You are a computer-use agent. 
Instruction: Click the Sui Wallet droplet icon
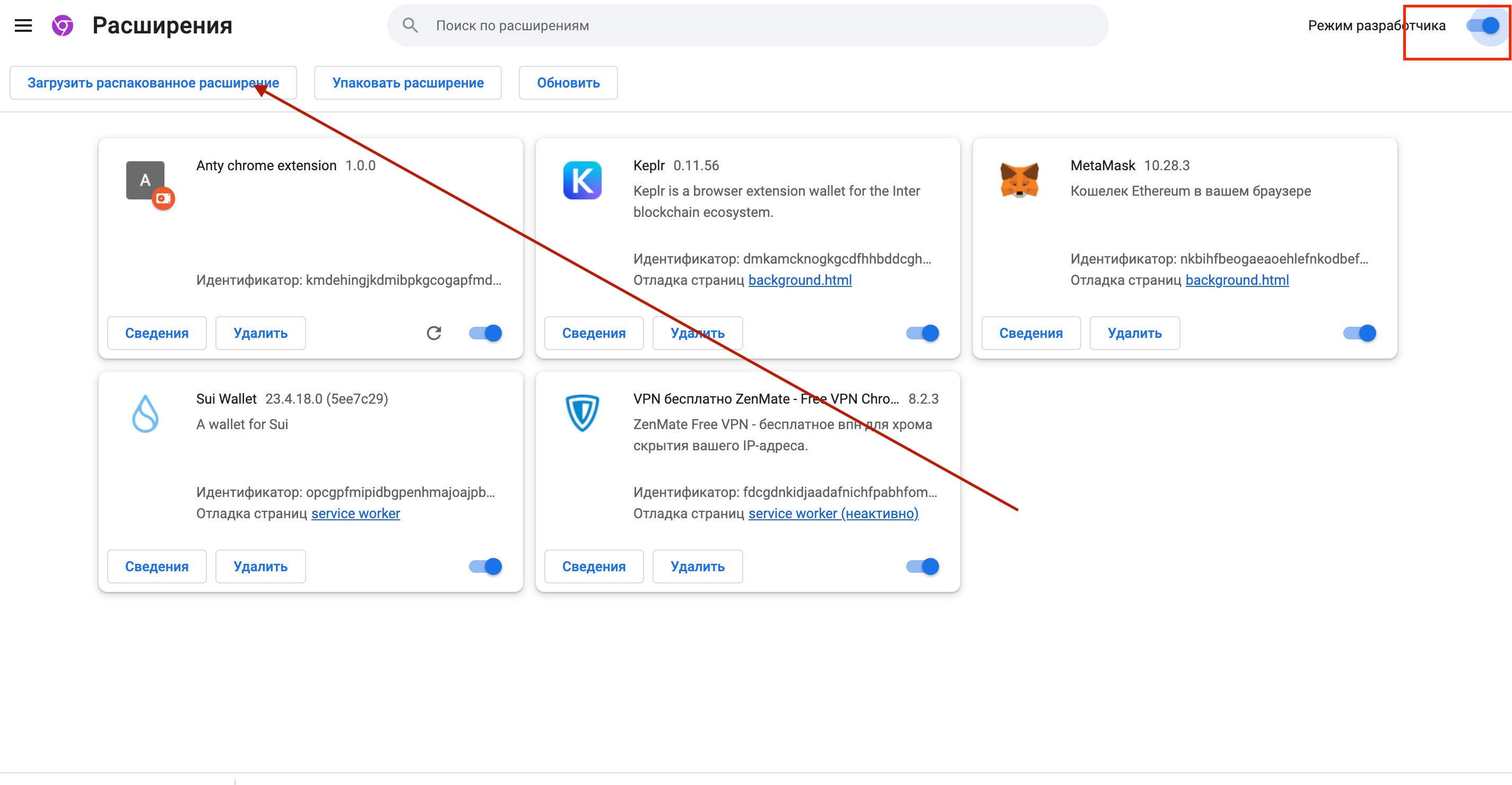[145, 414]
